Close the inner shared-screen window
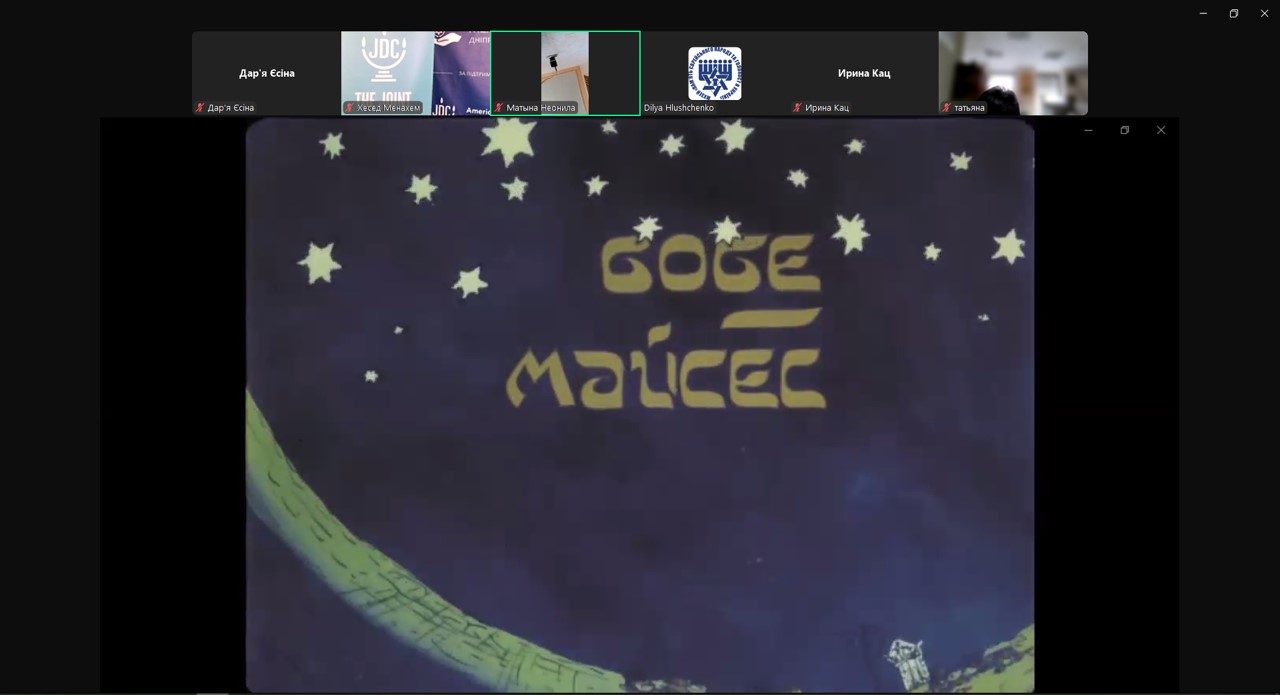 1161,130
